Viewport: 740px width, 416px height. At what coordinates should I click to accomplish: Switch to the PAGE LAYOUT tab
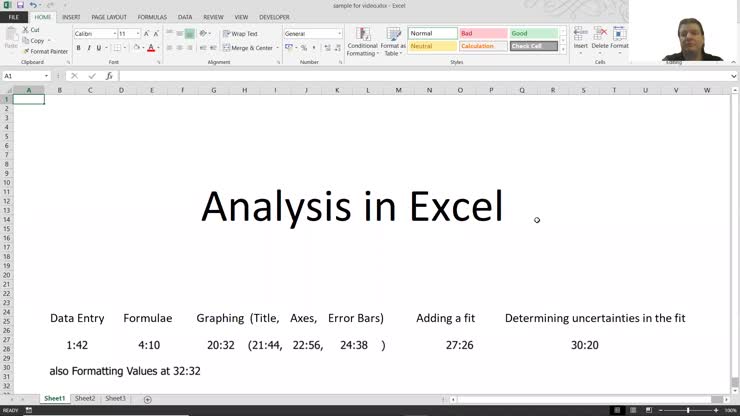(x=109, y=17)
